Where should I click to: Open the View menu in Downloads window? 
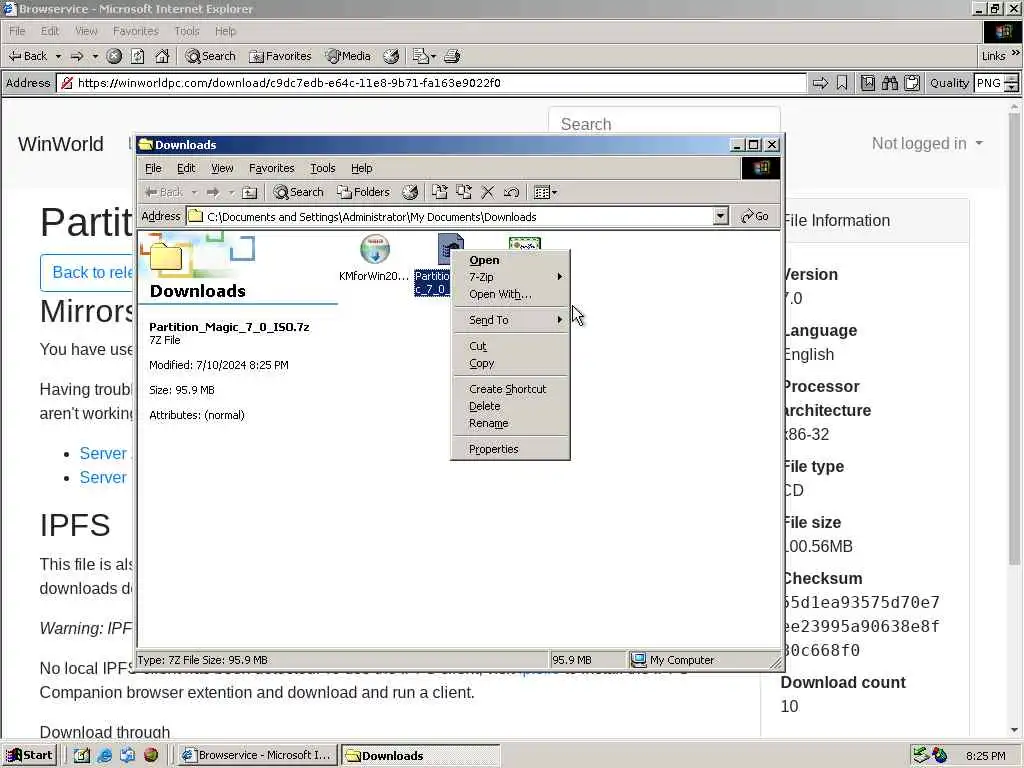tap(222, 168)
